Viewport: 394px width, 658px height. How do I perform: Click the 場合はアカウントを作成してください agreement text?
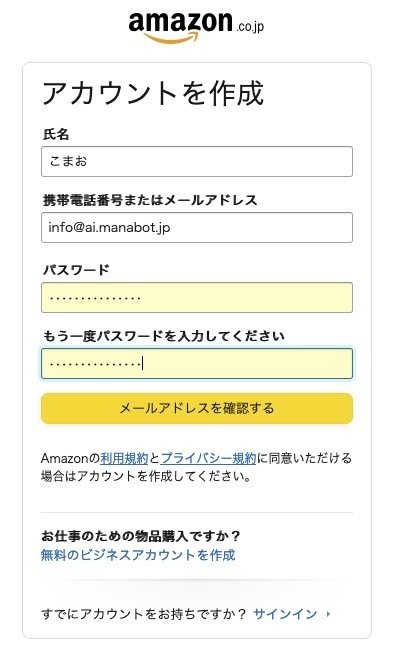146,476
